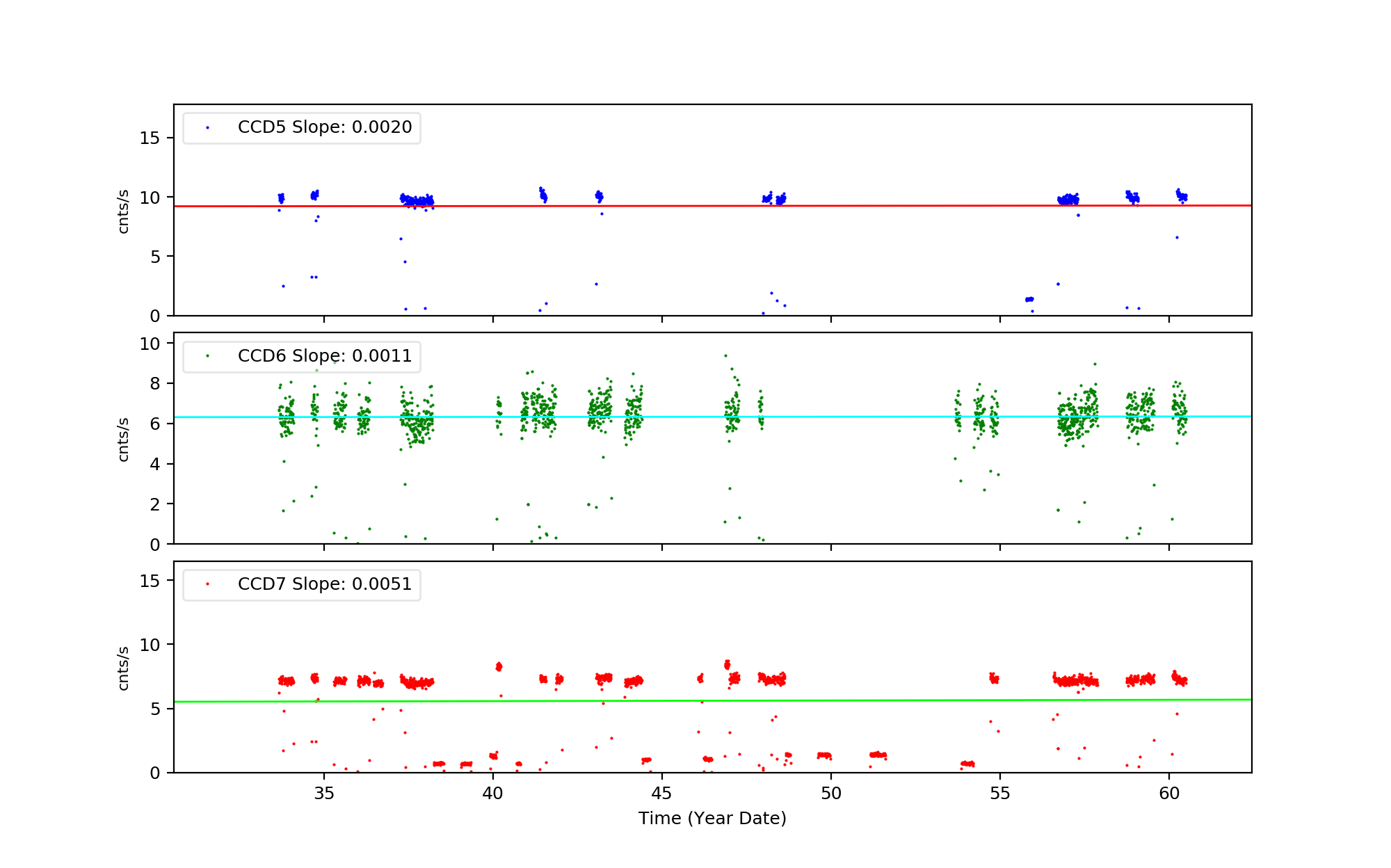Click the CCD5 Slope legend entry

(x=324, y=127)
